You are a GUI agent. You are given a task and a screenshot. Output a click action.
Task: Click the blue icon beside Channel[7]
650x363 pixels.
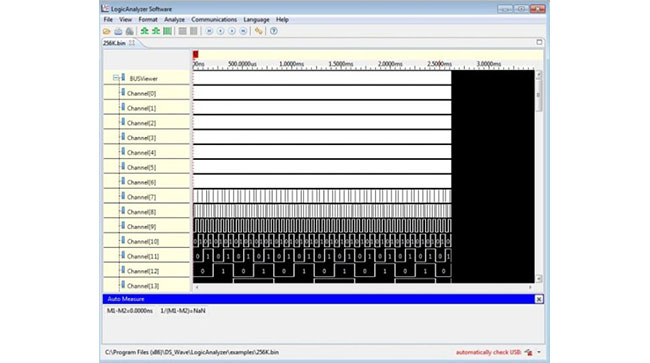click(x=123, y=196)
